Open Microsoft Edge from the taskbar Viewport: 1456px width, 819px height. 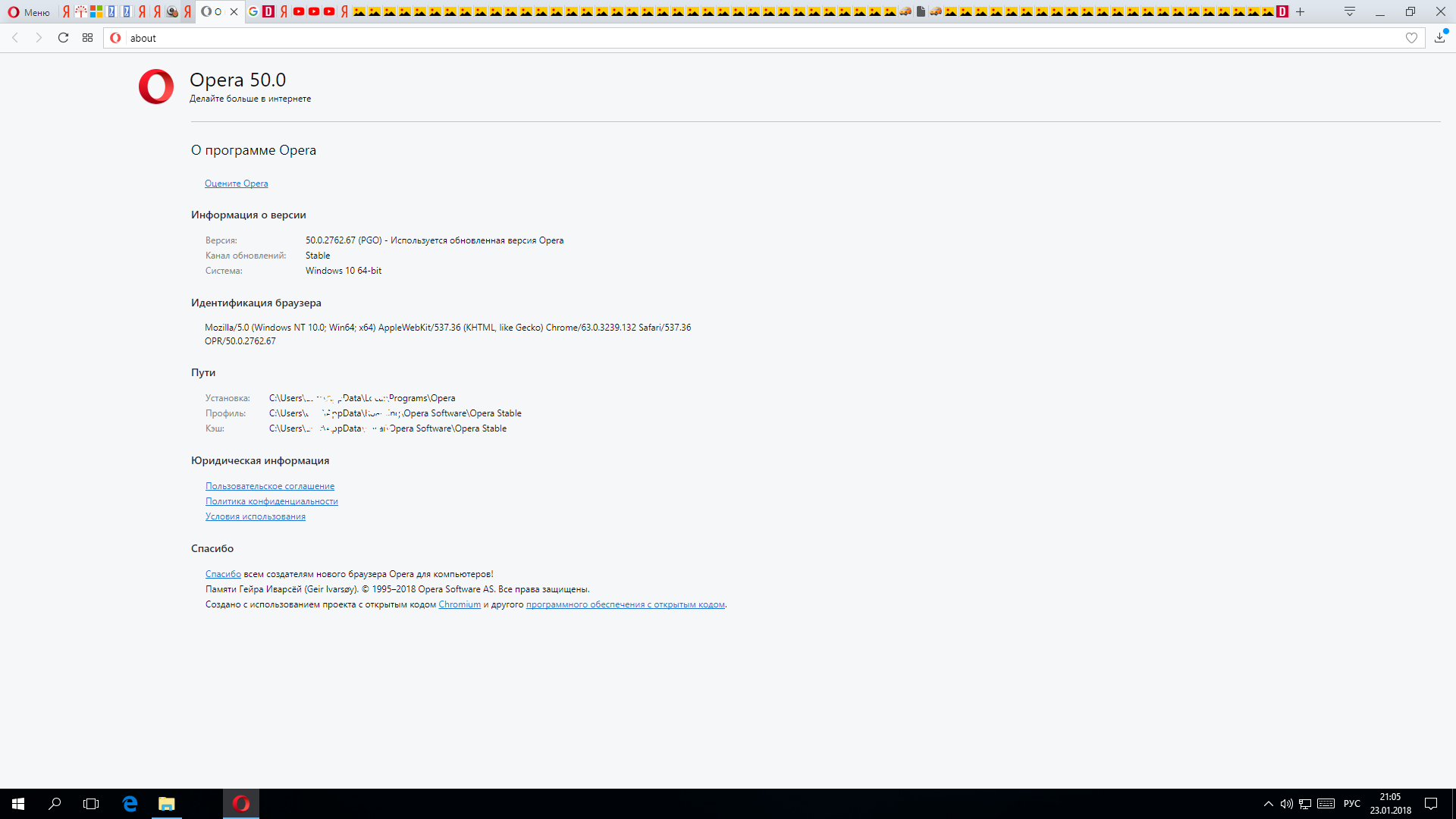click(x=130, y=804)
